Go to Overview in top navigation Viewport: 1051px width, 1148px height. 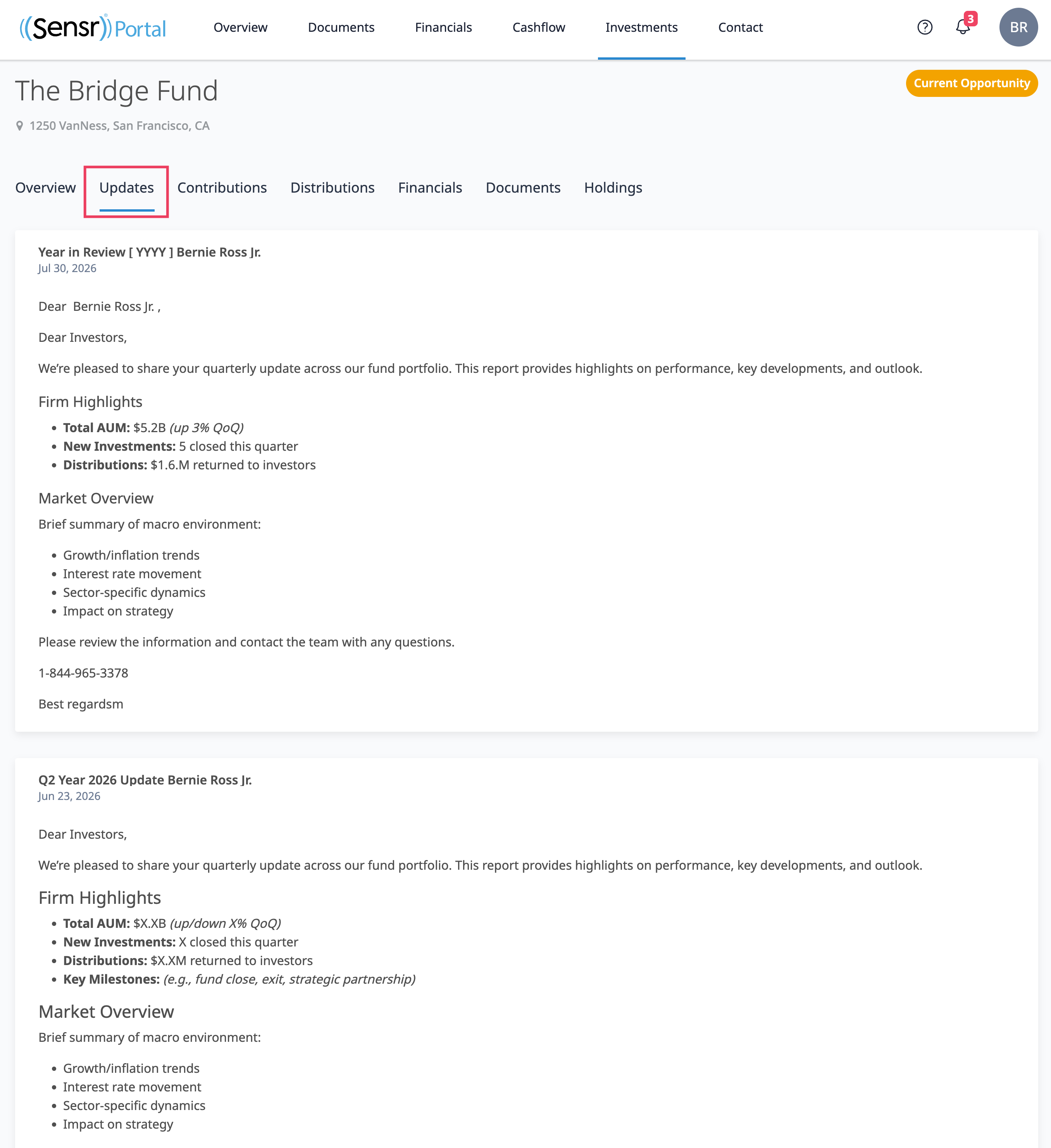[x=240, y=28]
